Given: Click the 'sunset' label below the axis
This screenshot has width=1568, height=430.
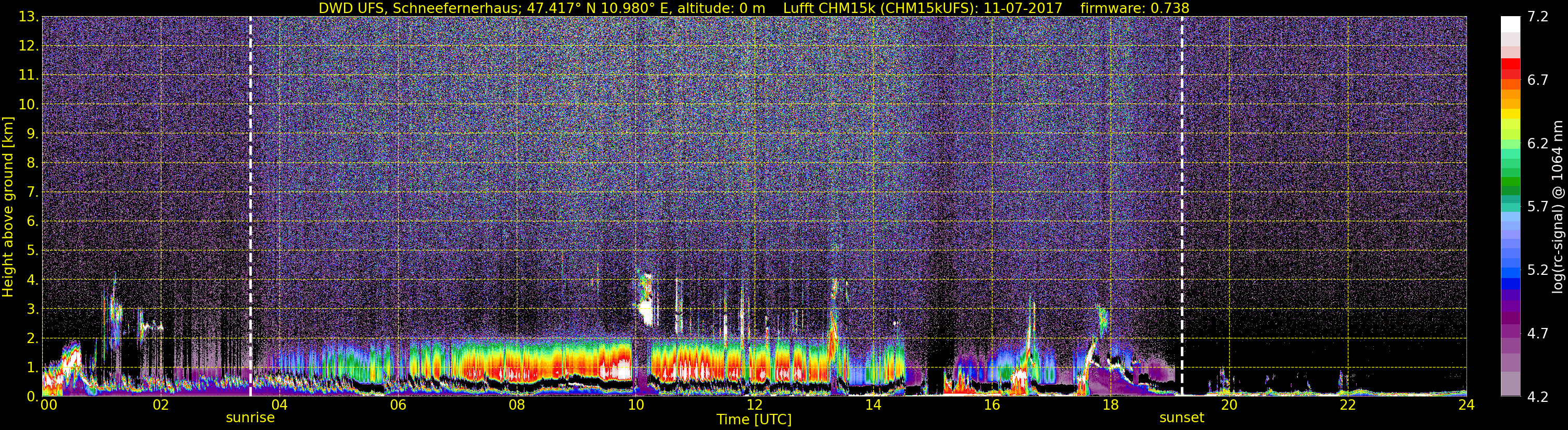Looking at the screenshot, I should pos(1181,418).
